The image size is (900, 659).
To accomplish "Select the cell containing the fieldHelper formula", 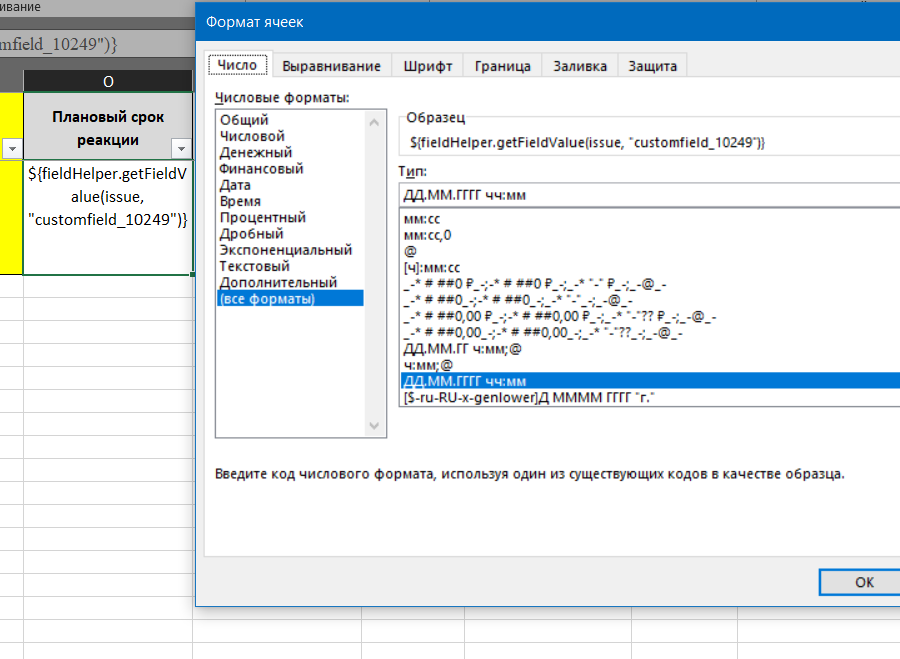I will pyautogui.click(x=108, y=217).
